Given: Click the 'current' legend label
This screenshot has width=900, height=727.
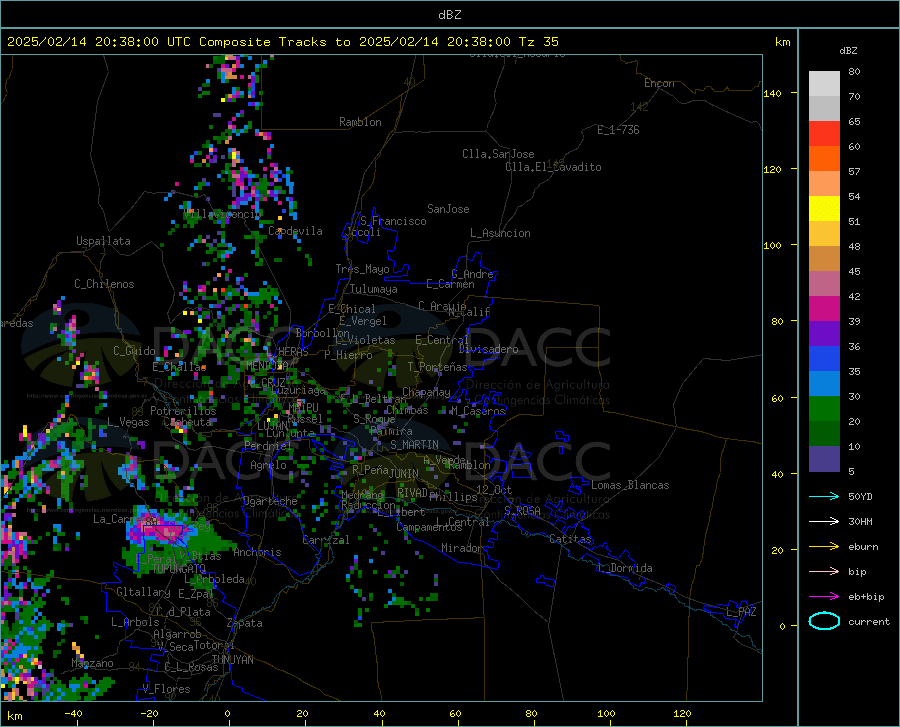Looking at the screenshot, I should (x=868, y=621).
